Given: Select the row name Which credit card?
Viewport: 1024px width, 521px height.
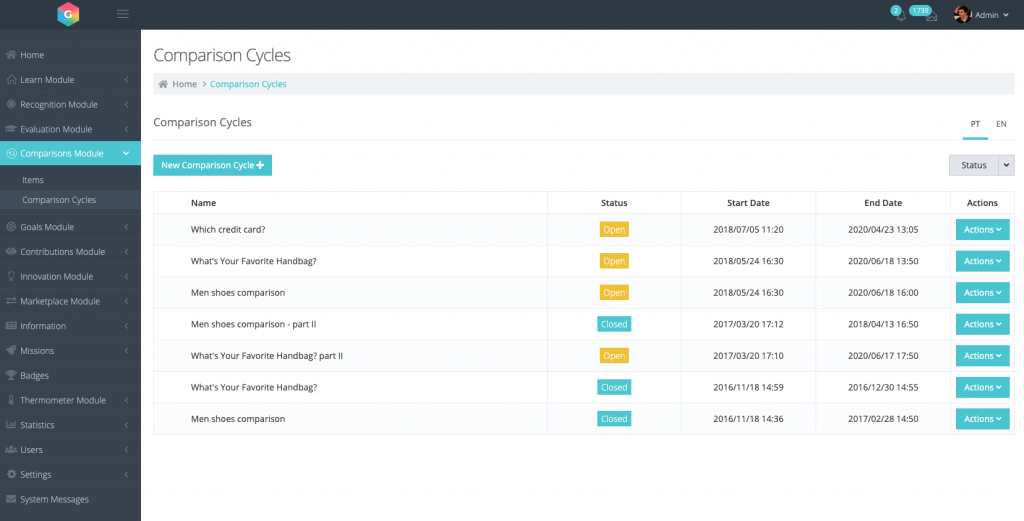Looking at the screenshot, I should 228,230.
